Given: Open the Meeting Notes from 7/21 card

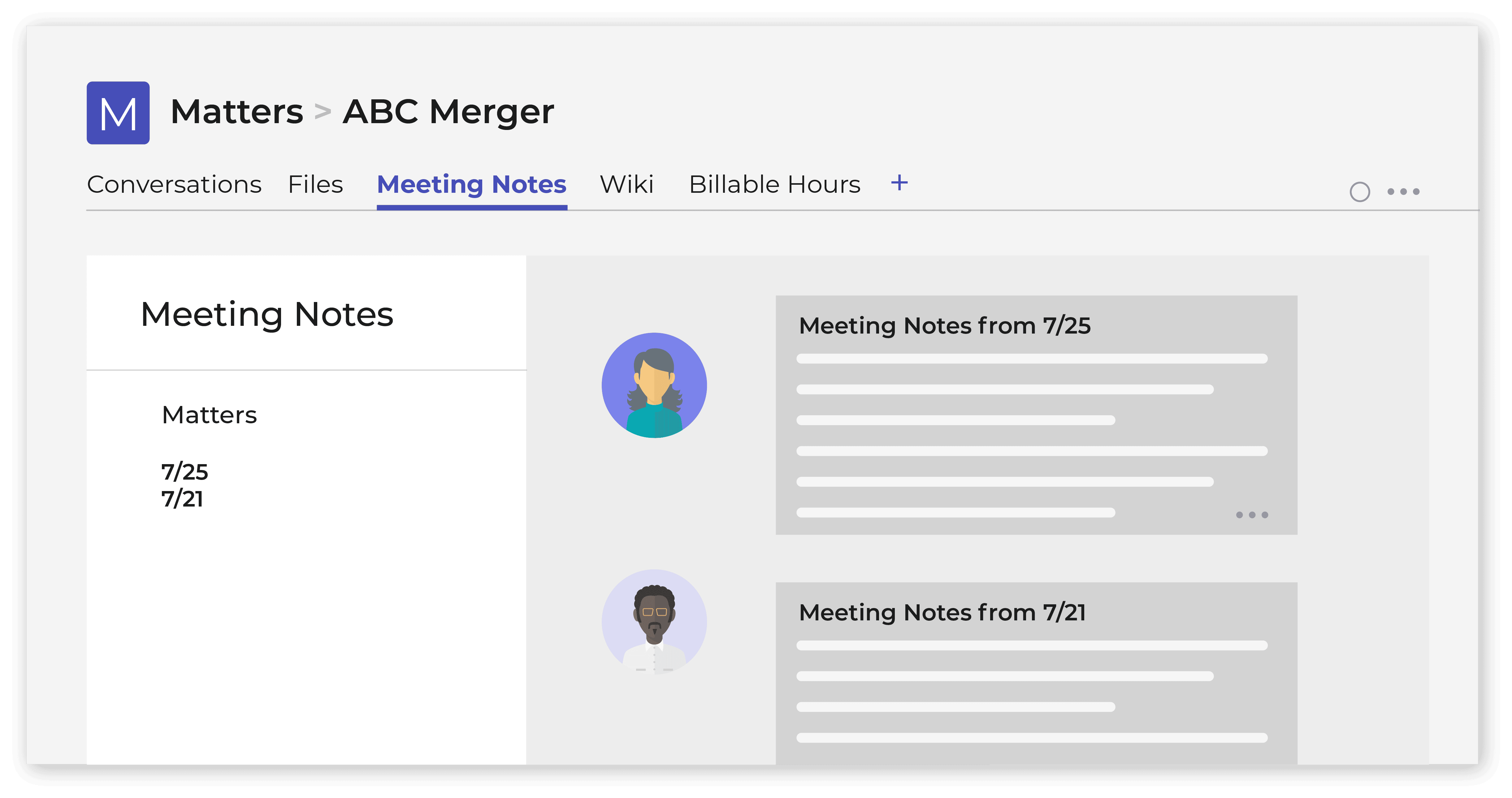Looking at the screenshot, I should [1036, 674].
